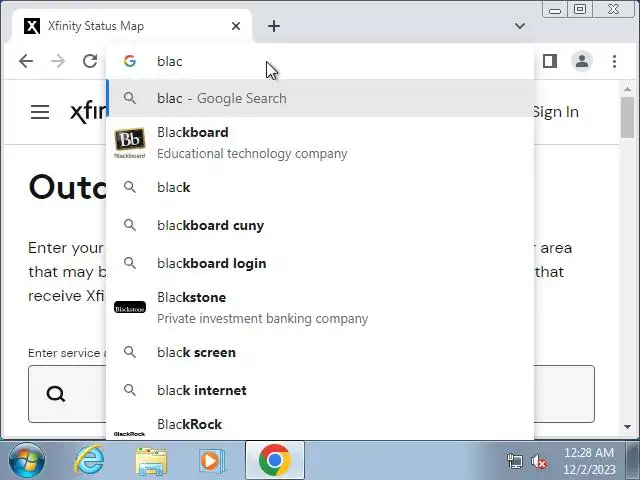Click the browser forward arrow

(x=58, y=61)
